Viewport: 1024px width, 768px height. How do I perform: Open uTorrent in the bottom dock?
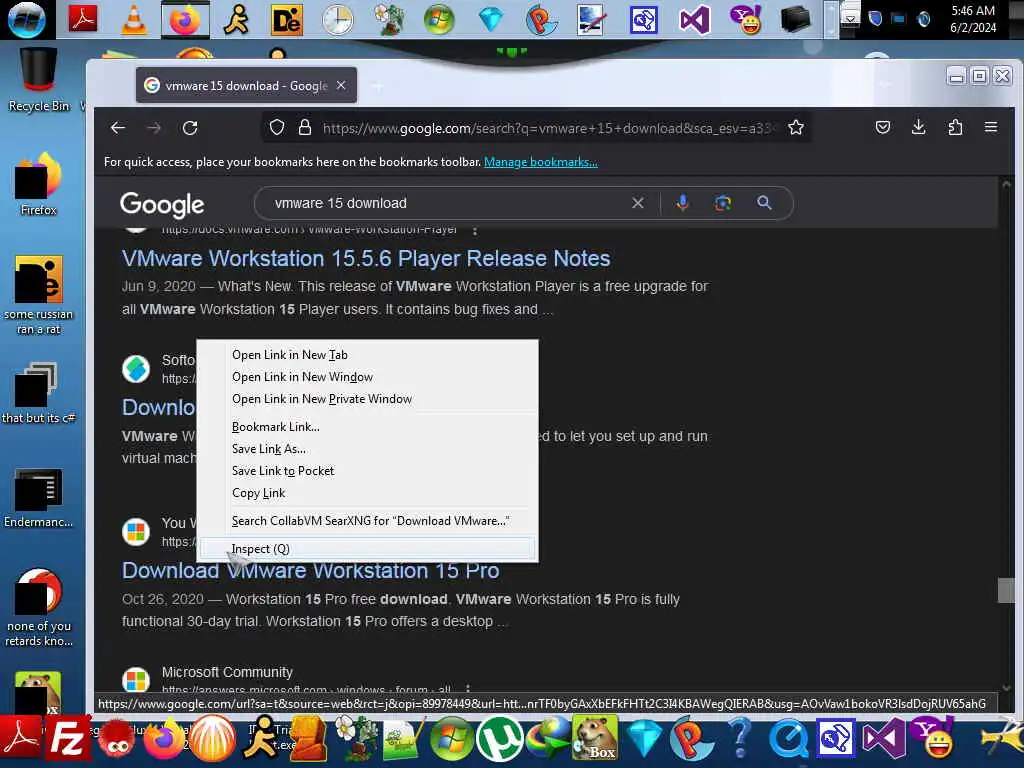[498, 739]
